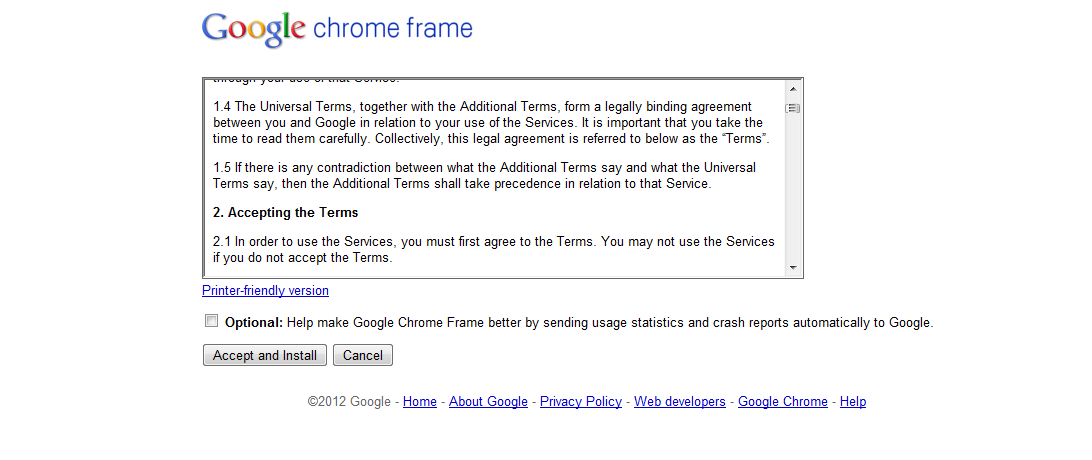Enable sending usage statistics checkbox

(211, 321)
